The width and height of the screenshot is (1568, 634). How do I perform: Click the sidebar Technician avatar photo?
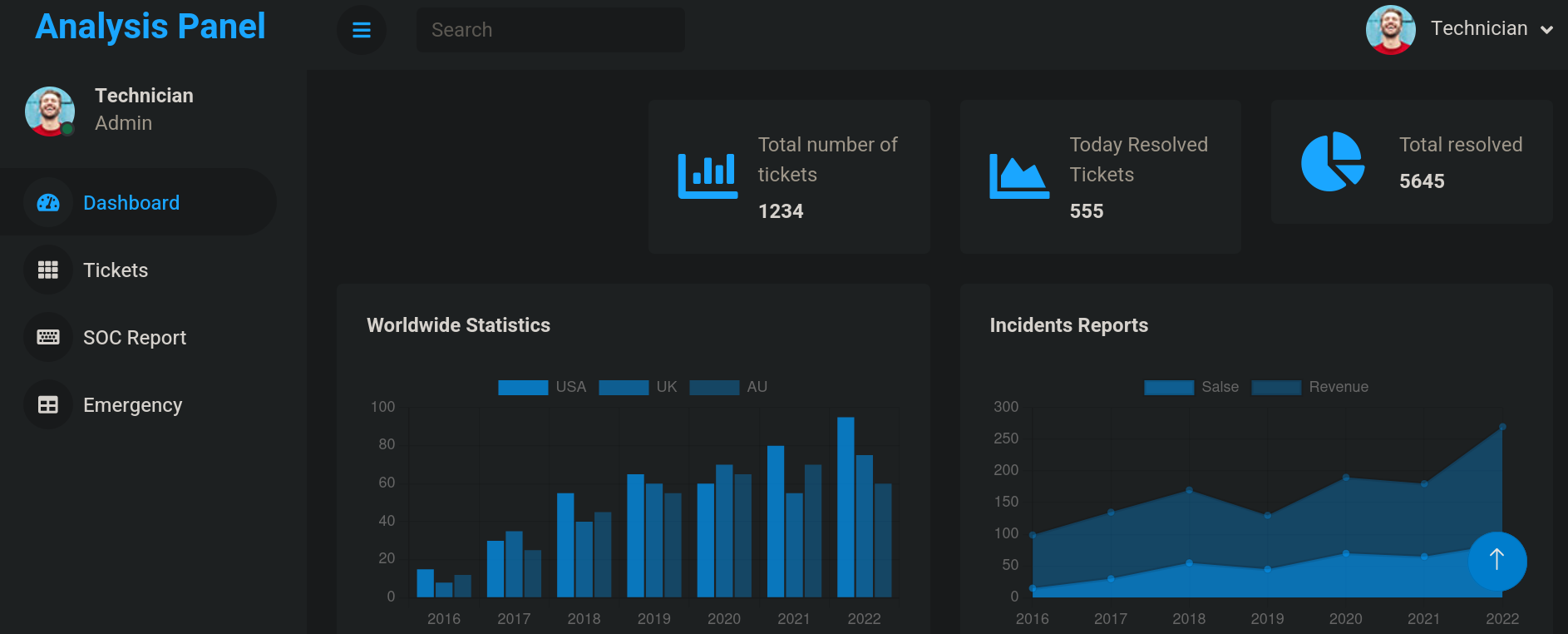[x=50, y=111]
